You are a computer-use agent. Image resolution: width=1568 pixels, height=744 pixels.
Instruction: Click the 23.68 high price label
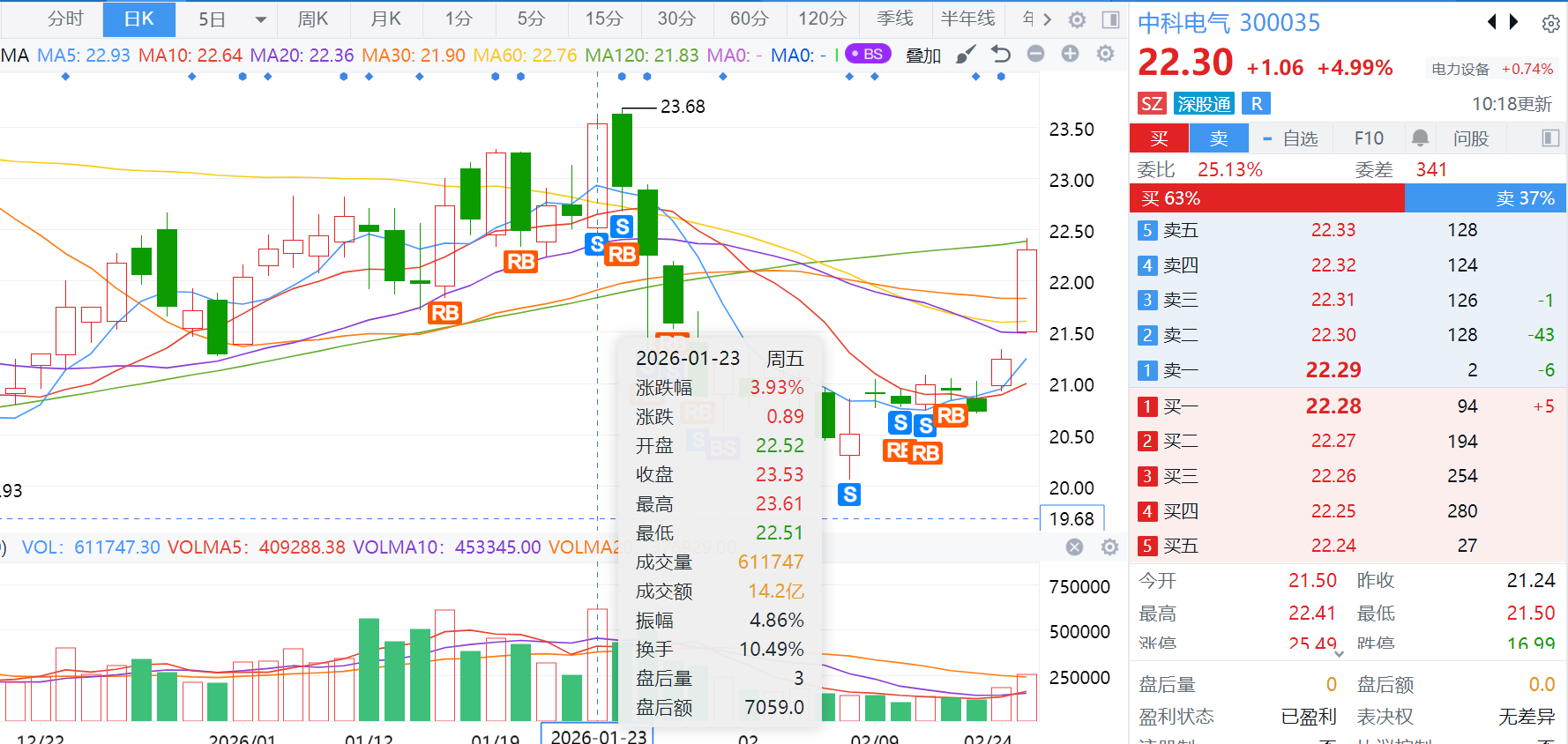[x=683, y=107]
